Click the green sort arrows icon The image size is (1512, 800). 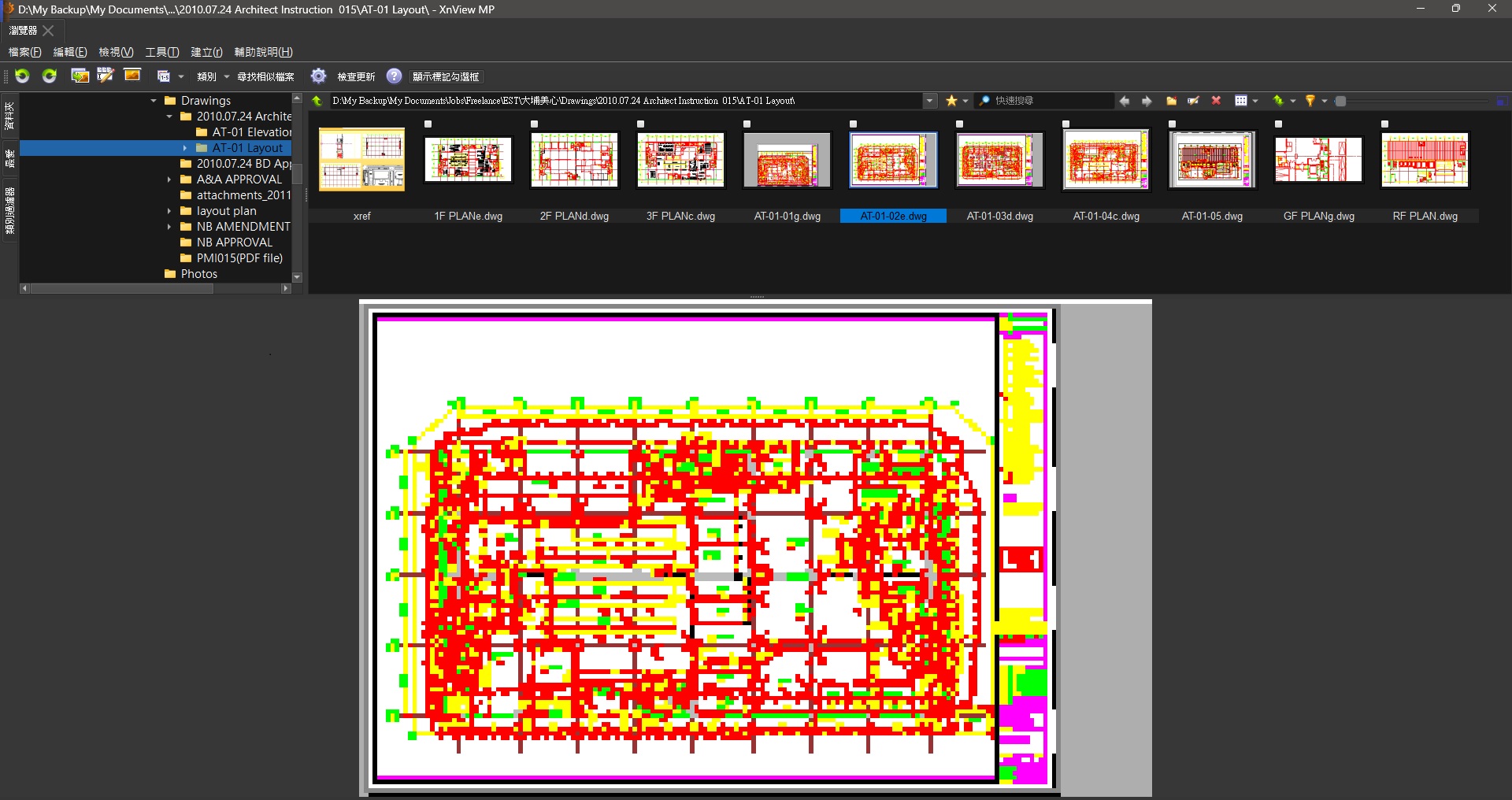(1278, 101)
